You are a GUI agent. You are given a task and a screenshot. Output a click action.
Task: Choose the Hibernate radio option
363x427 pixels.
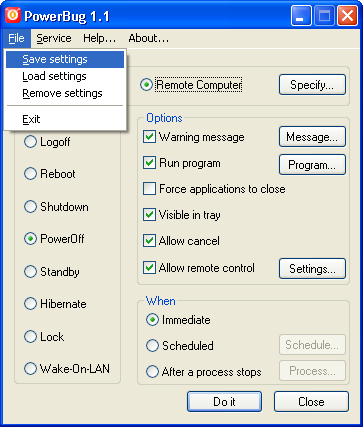pyautogui.click(x=30, y=304)
